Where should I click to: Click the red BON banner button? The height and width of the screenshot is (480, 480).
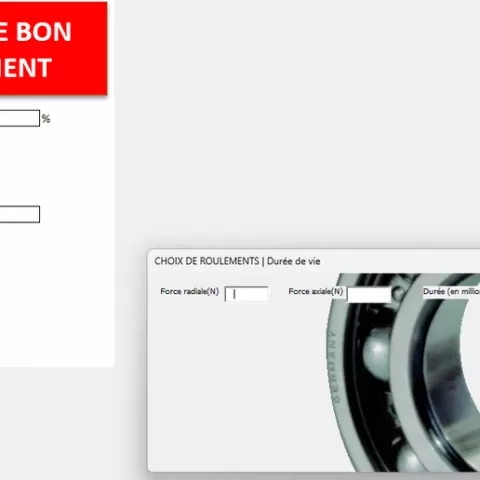coord(53,49)
